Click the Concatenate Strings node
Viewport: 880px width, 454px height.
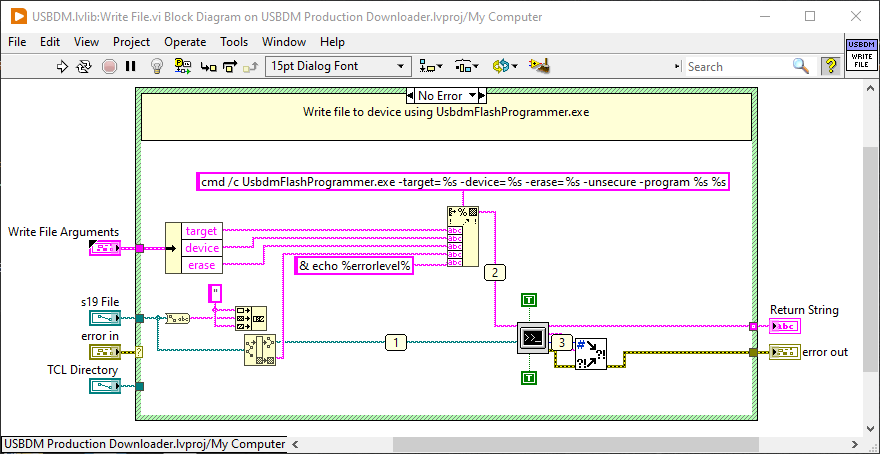(250, 318)
